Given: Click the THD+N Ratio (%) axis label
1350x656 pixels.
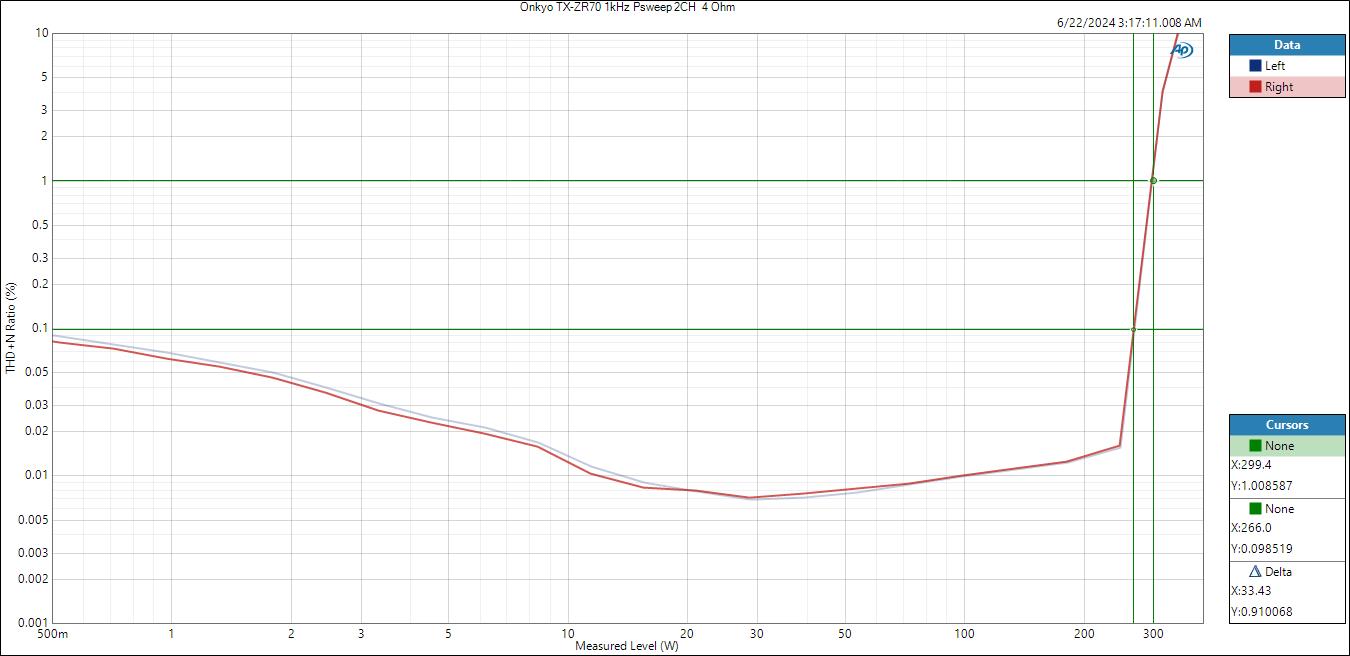Looking at the screenshot, I should 11,328.
